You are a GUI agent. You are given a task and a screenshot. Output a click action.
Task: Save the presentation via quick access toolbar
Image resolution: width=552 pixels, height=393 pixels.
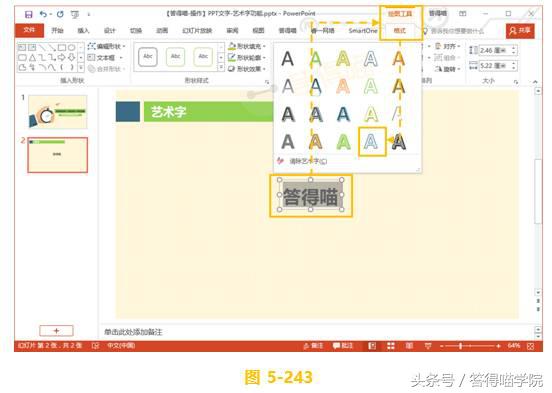point(29,14)
